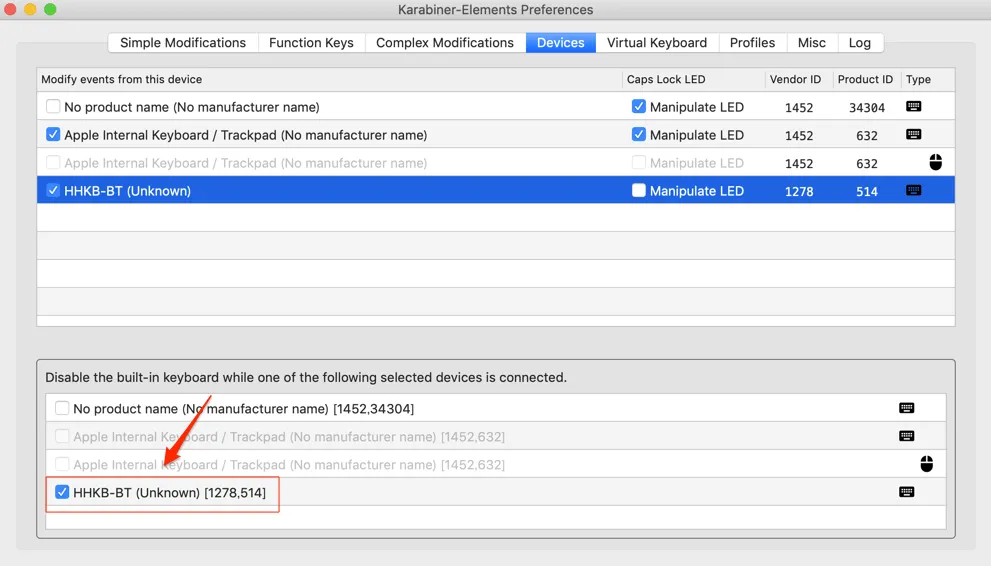
Task: Uncheck Apple Internal Keyboard modify events checkbox
Action: click(53, 134)
